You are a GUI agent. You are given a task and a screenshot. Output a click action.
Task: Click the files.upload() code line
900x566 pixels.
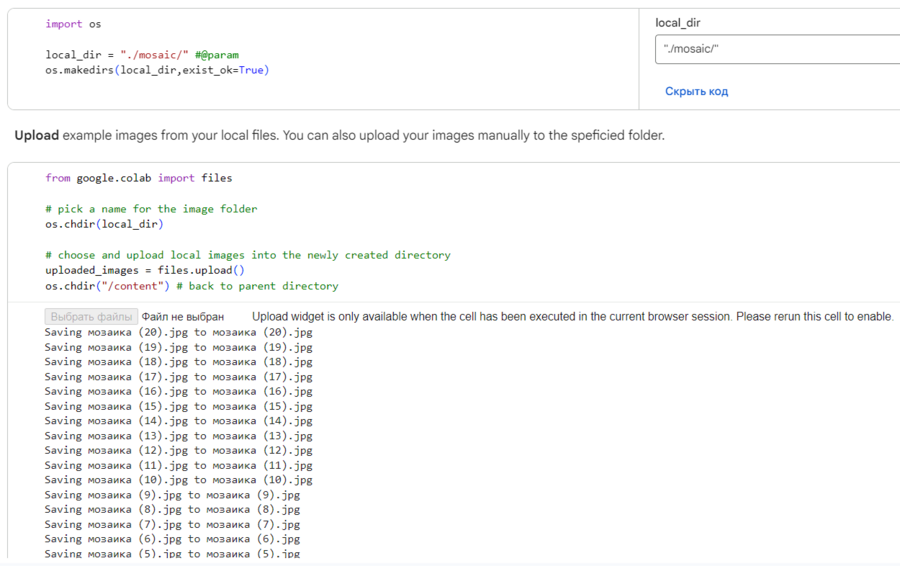(x=145, y=270)
